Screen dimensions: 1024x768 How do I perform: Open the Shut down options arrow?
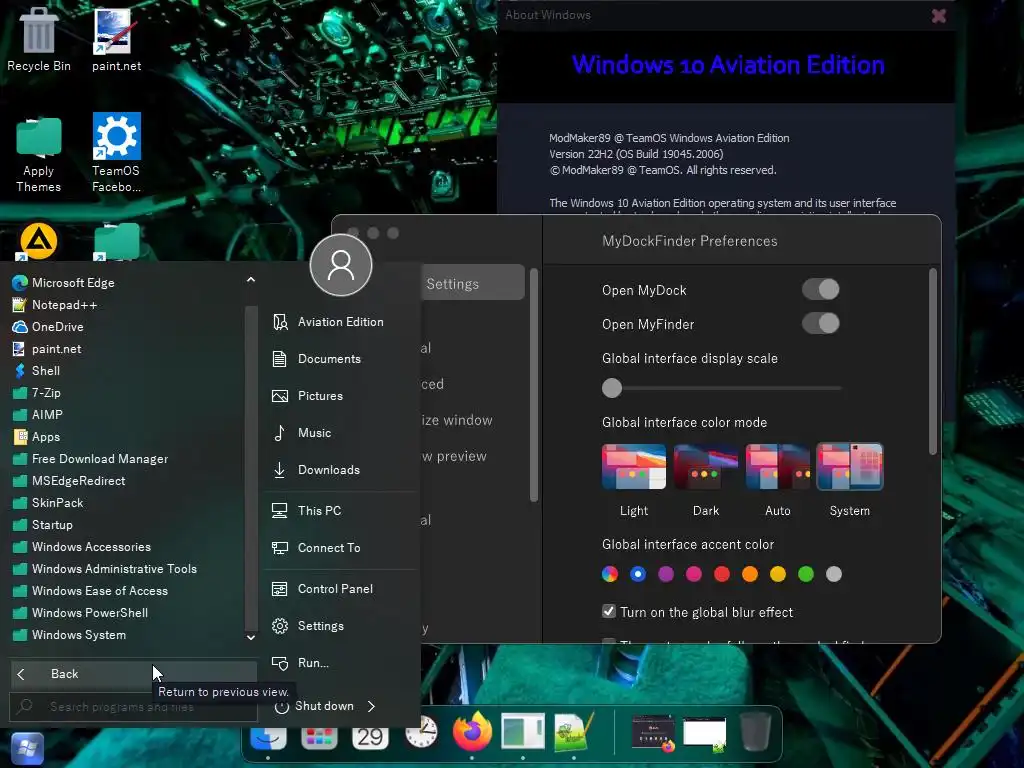(372, 706)
